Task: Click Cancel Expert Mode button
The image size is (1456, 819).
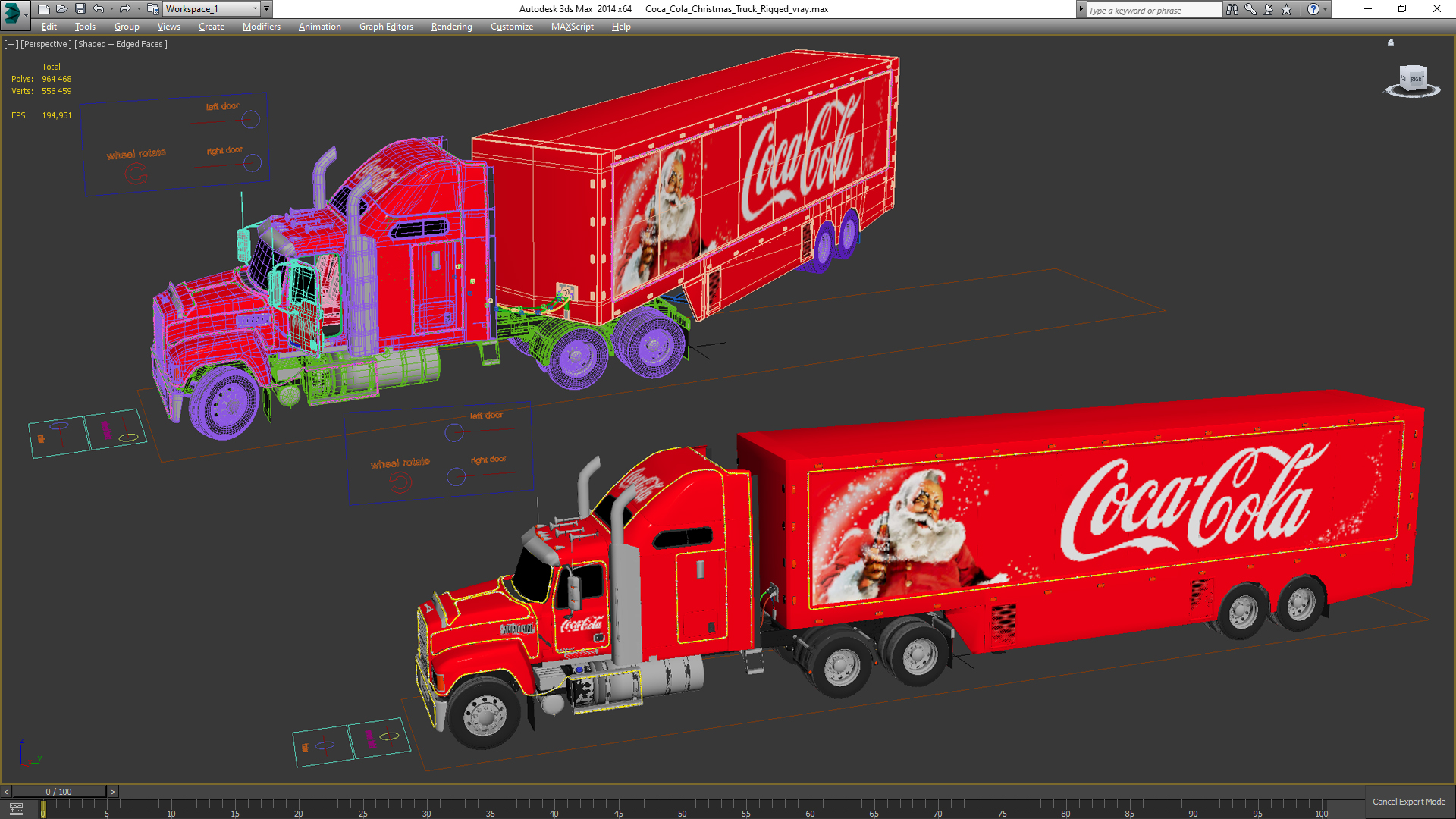Action: tap(1408, 802)
